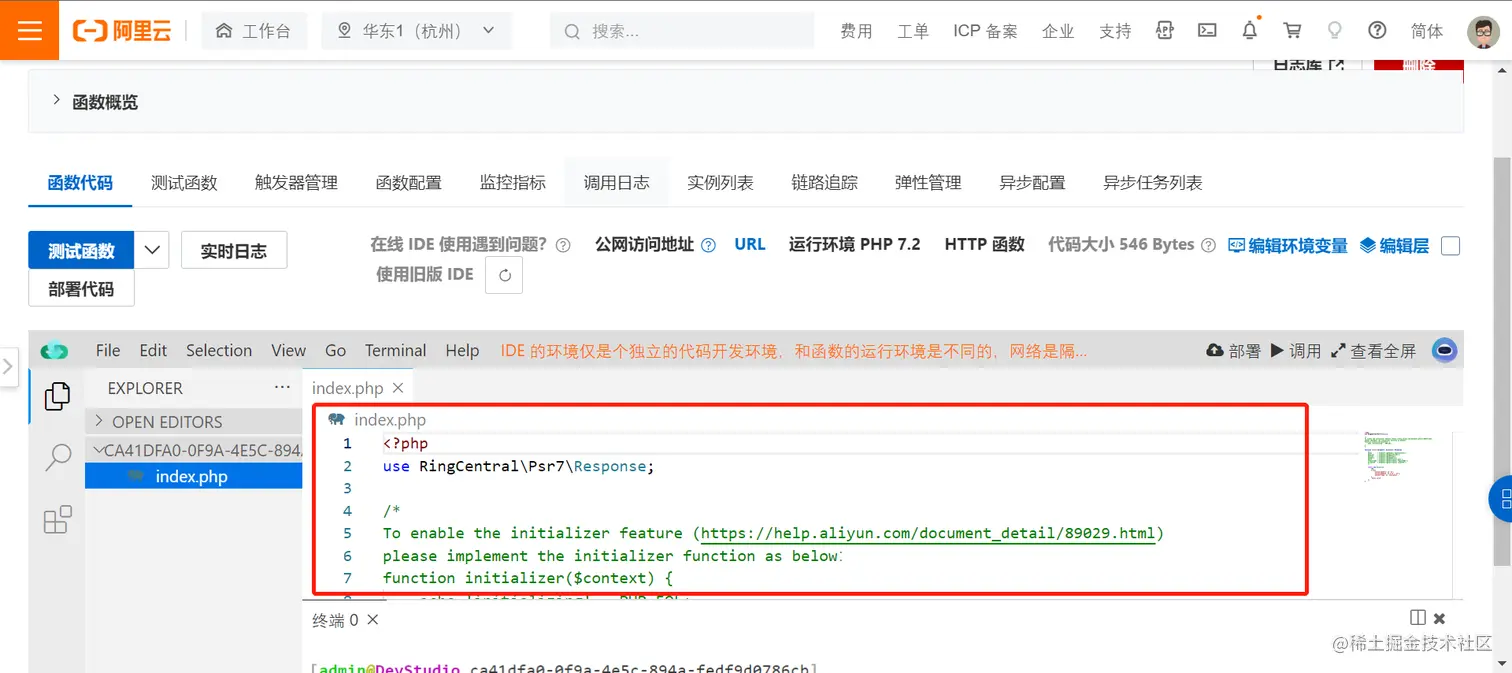Click the blue round assistant icon in IDE bar
This screenshot has width=1512, height=673.
click(1444, 350)
